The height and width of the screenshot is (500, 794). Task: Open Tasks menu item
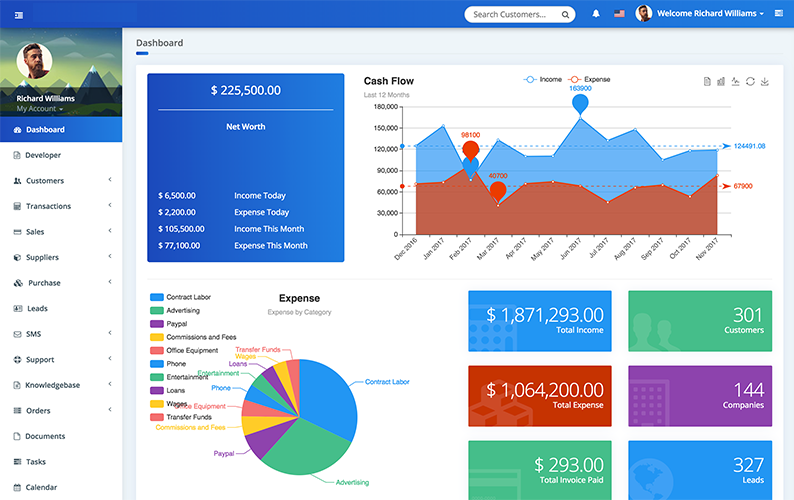tap(61, 461)
